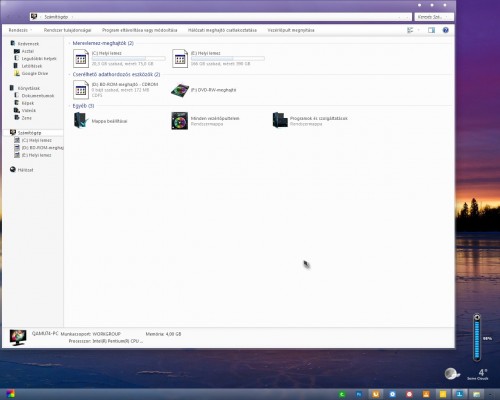Click Hálózati meghajtó csatlakoztatása
Image resolution: width=500 pixels, height=400 pixels.
[x=222, y=30]
